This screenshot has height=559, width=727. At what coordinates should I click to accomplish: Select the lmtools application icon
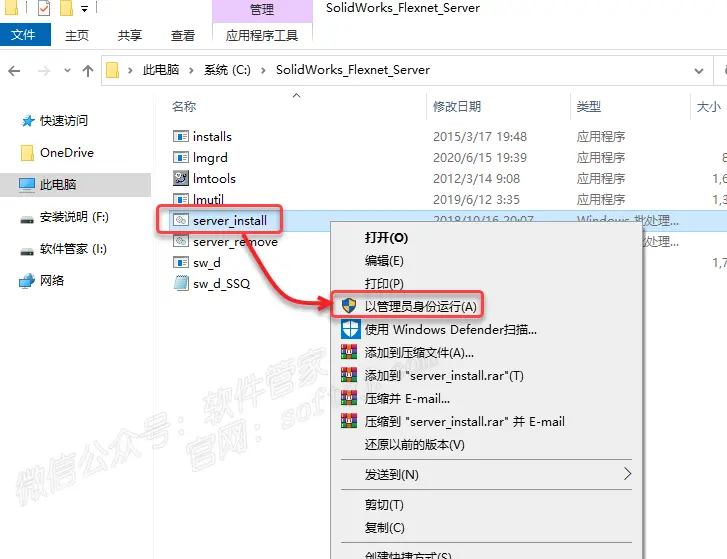[181, 178]
